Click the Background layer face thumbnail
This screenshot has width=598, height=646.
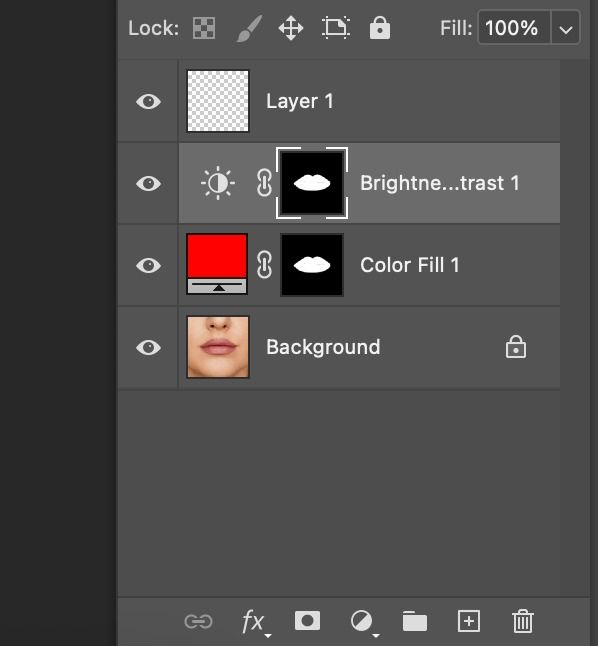(x=218, y=347)
